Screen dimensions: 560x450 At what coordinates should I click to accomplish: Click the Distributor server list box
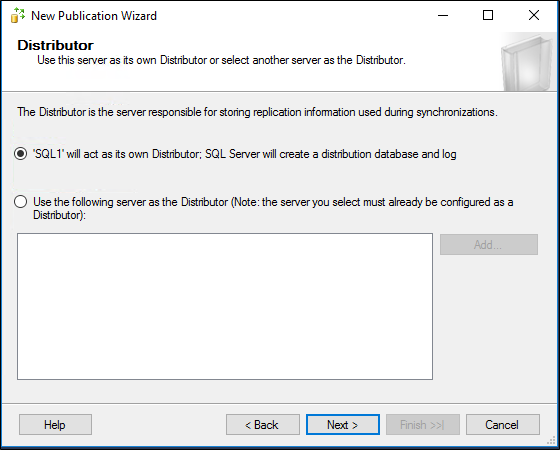coord(225,306)
